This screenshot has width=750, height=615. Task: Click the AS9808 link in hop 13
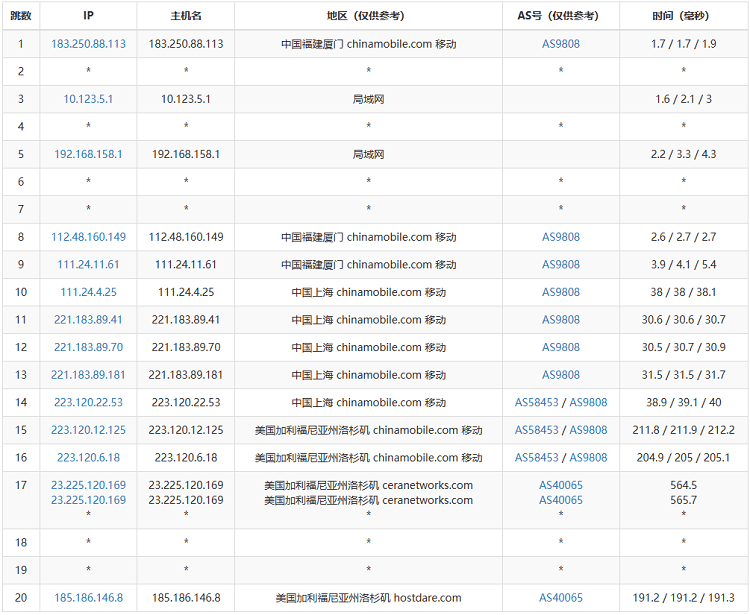click(x=561, y=375)
